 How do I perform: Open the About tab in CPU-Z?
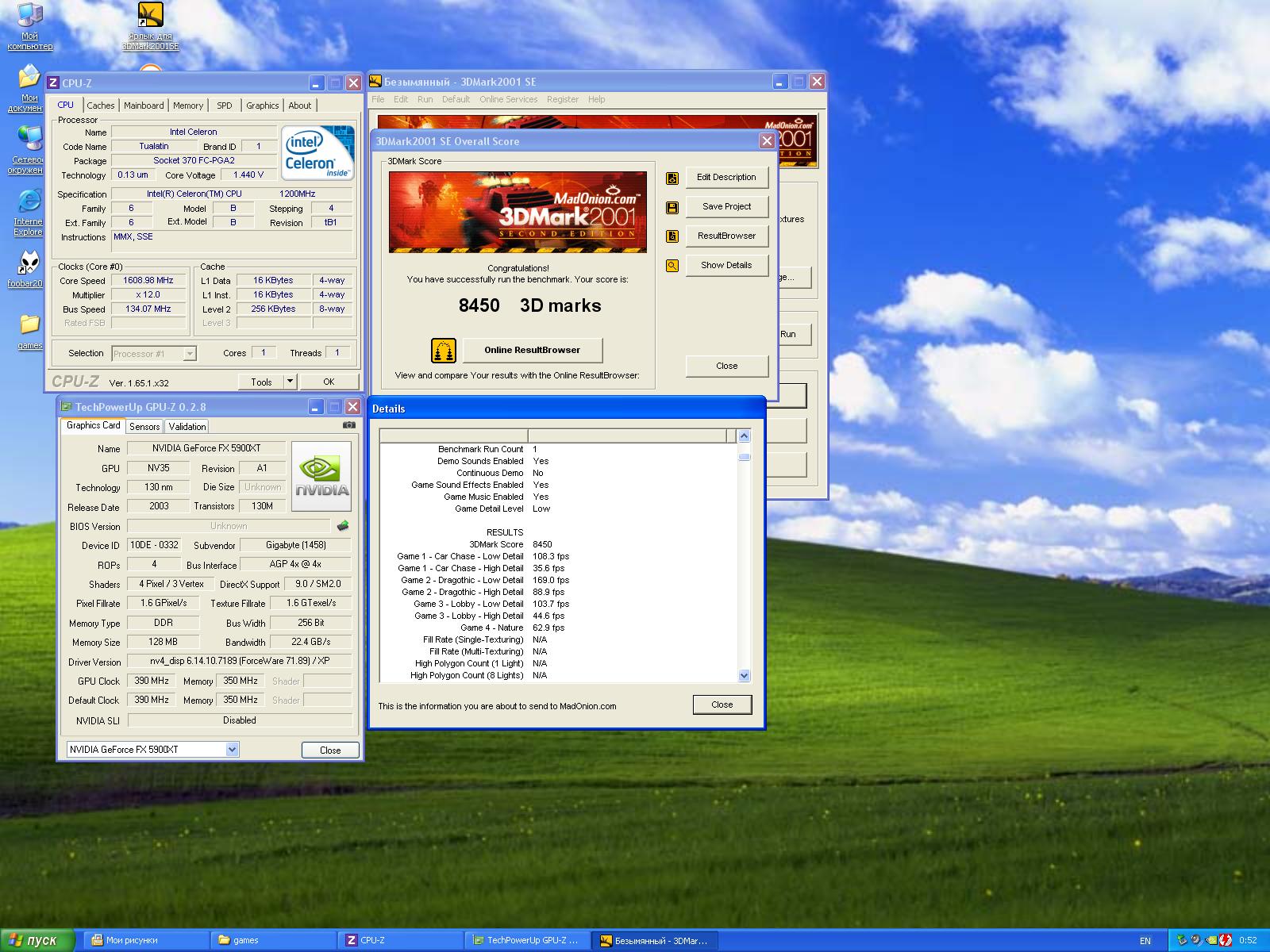click(300, 106)
